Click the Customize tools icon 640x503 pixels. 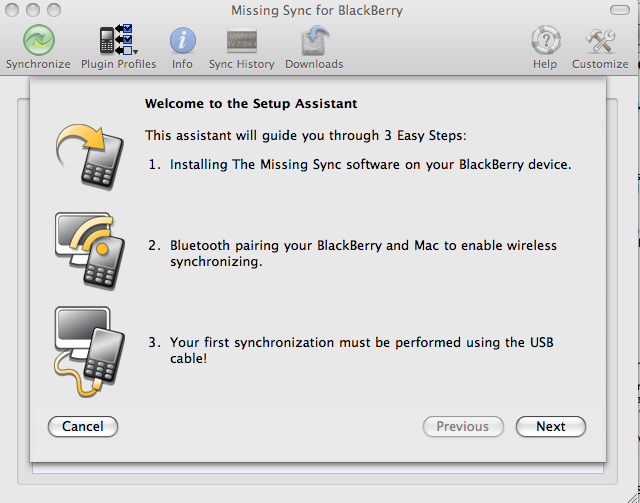(600, 41)
